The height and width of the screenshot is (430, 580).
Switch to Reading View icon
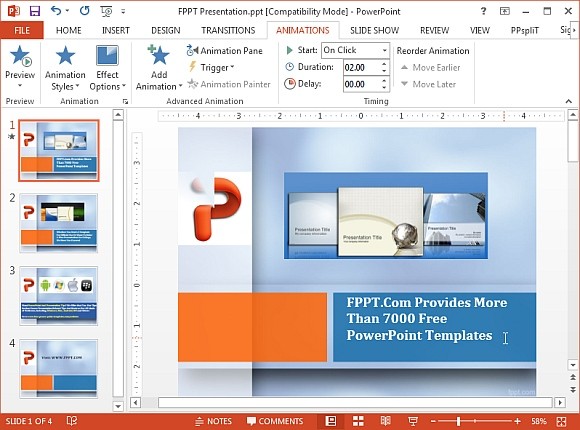(385, 421)
